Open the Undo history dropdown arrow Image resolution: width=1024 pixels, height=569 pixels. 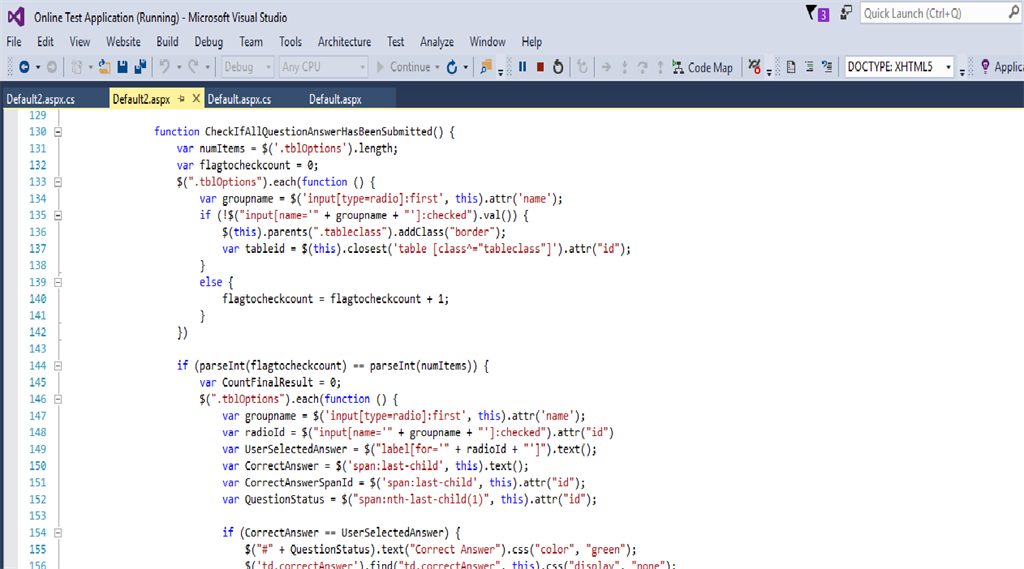178,67
